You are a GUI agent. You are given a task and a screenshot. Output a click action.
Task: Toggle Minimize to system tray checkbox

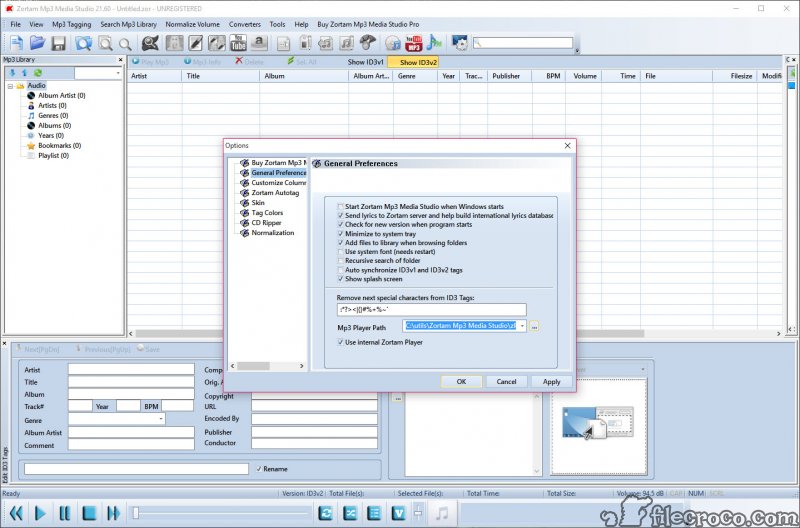[340, 234]
